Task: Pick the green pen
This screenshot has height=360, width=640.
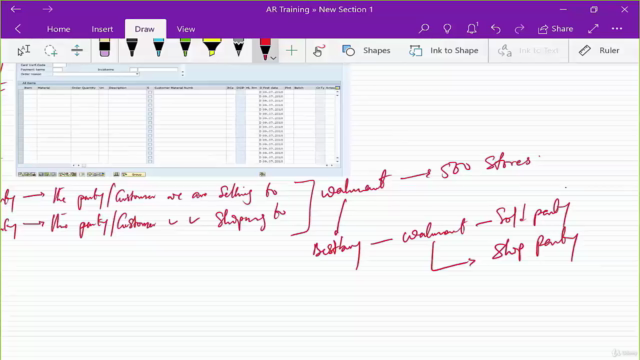Action: coord(185,48)
